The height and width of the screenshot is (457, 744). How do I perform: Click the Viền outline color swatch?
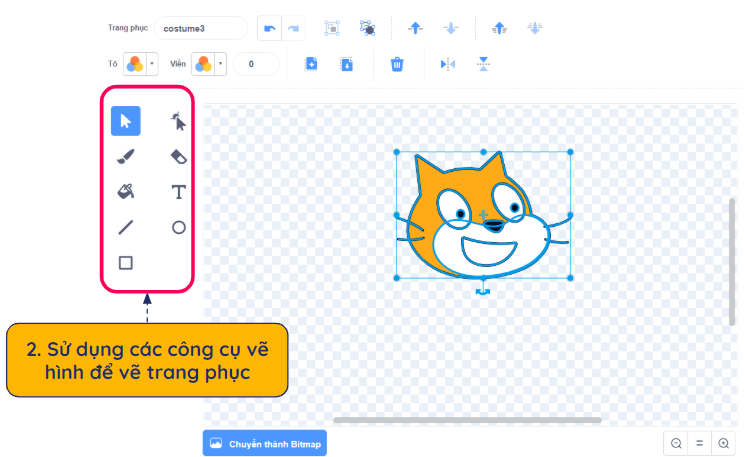(x=203, y=64)
